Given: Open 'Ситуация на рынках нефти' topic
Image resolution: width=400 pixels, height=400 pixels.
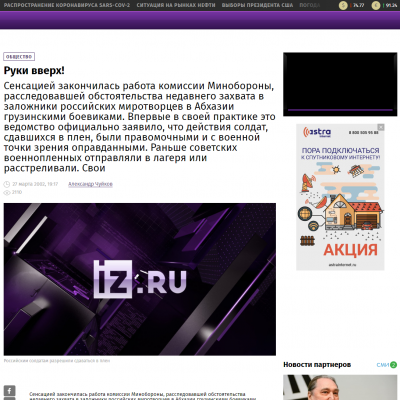Looking at the screenshot, I should pos(176,5).
